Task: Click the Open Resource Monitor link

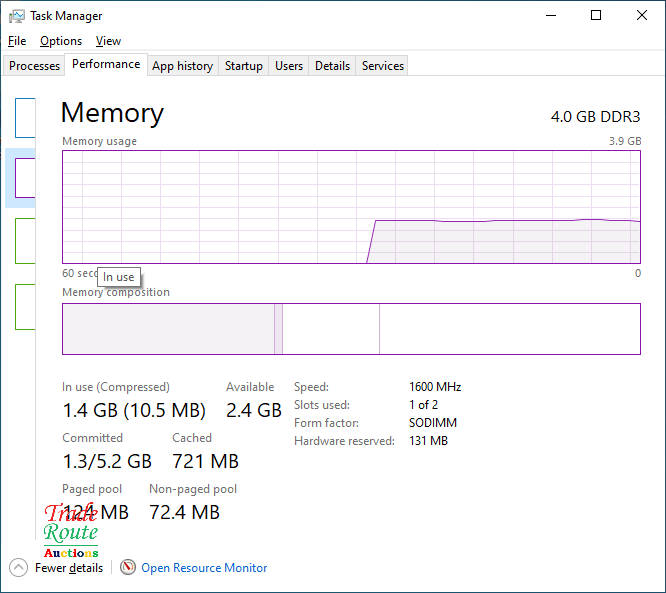Action: (x=204, y=567)
